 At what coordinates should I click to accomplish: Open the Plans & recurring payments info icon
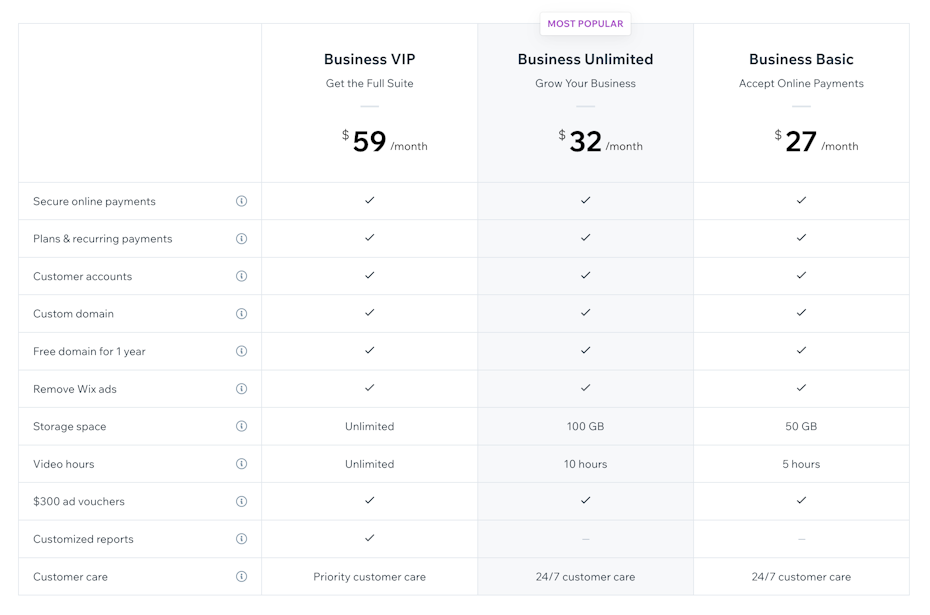(241, 238)
